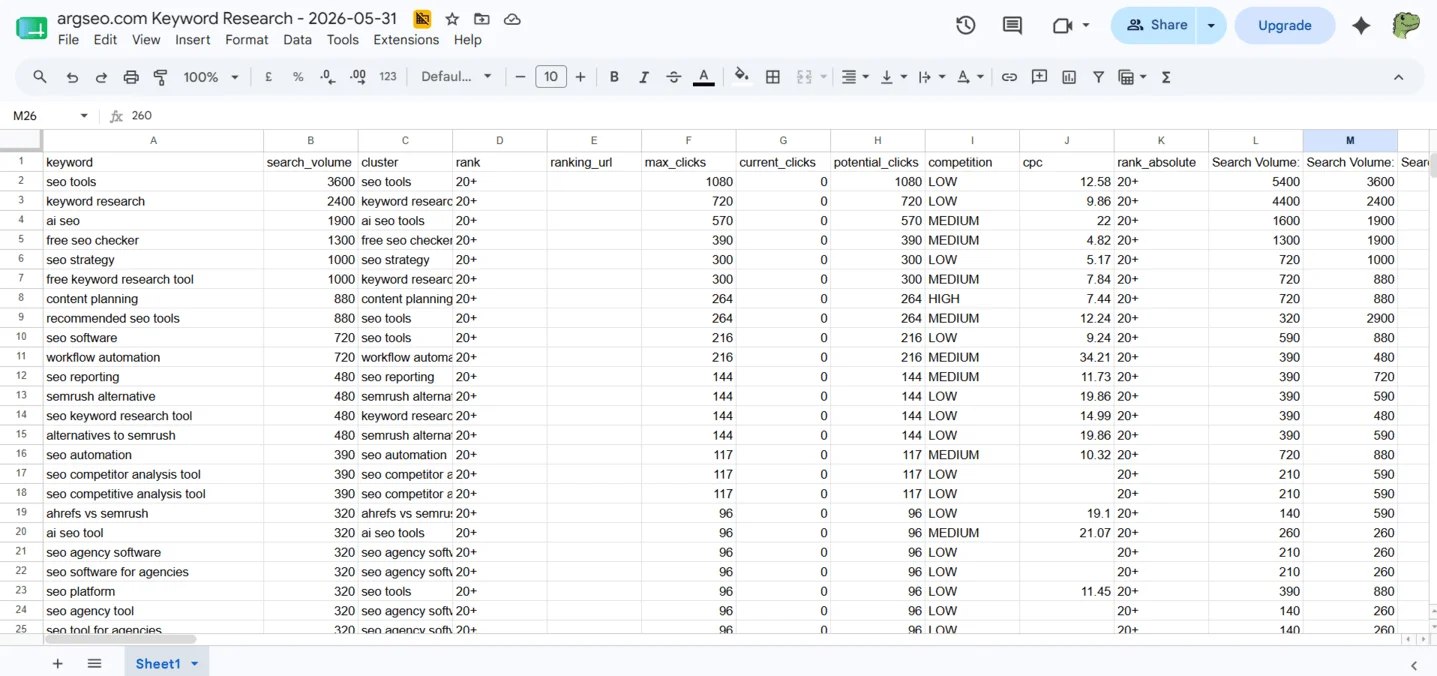Open the table views dropdown
Screen dimensions: 1437x676
(1132, 77)
